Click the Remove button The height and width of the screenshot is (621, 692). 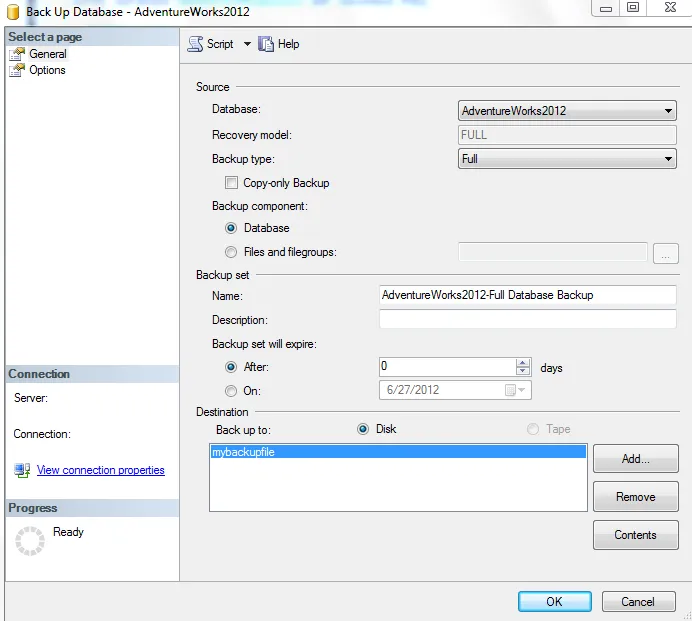(636, 497)
